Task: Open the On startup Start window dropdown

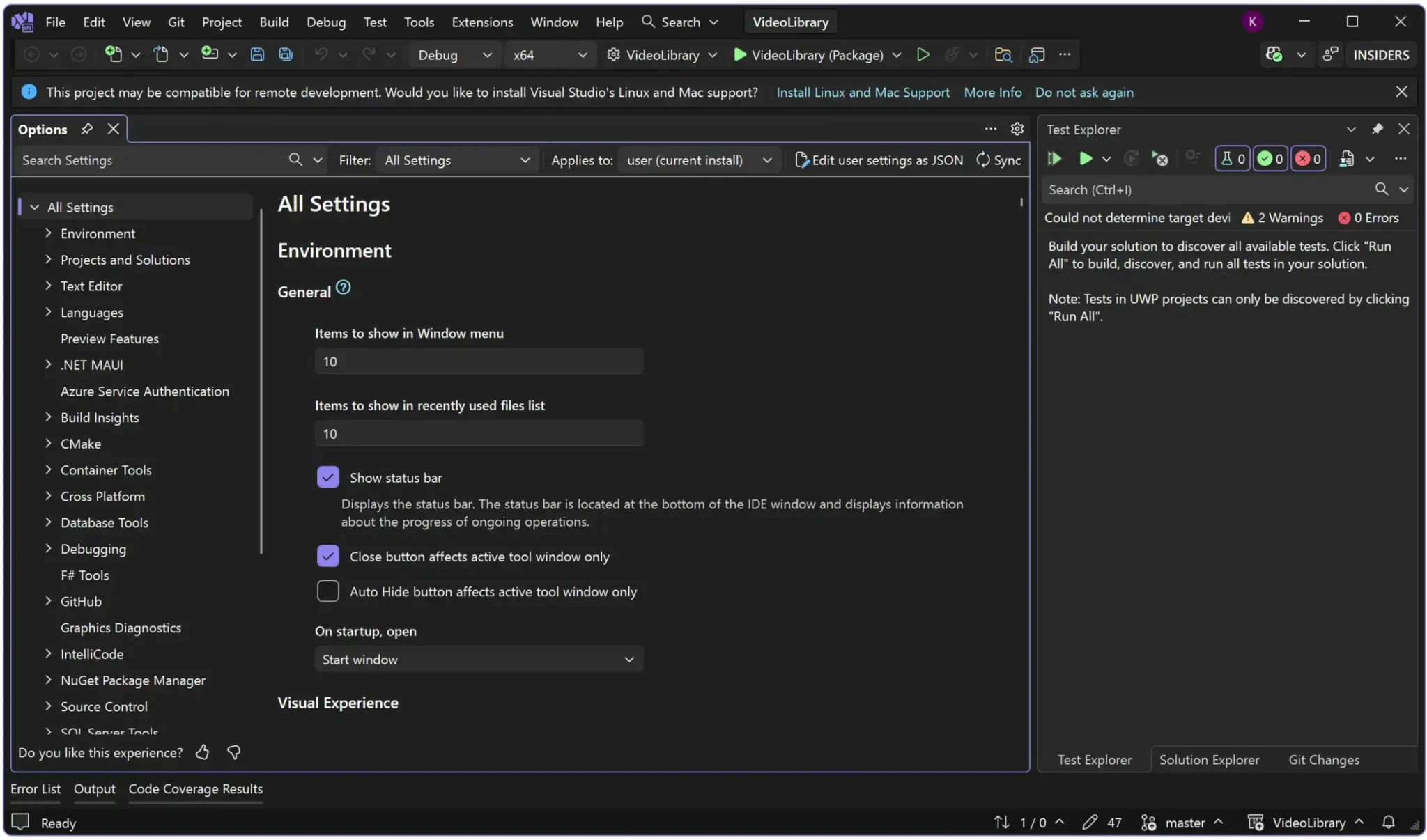Action: click(x=479, y=659)
